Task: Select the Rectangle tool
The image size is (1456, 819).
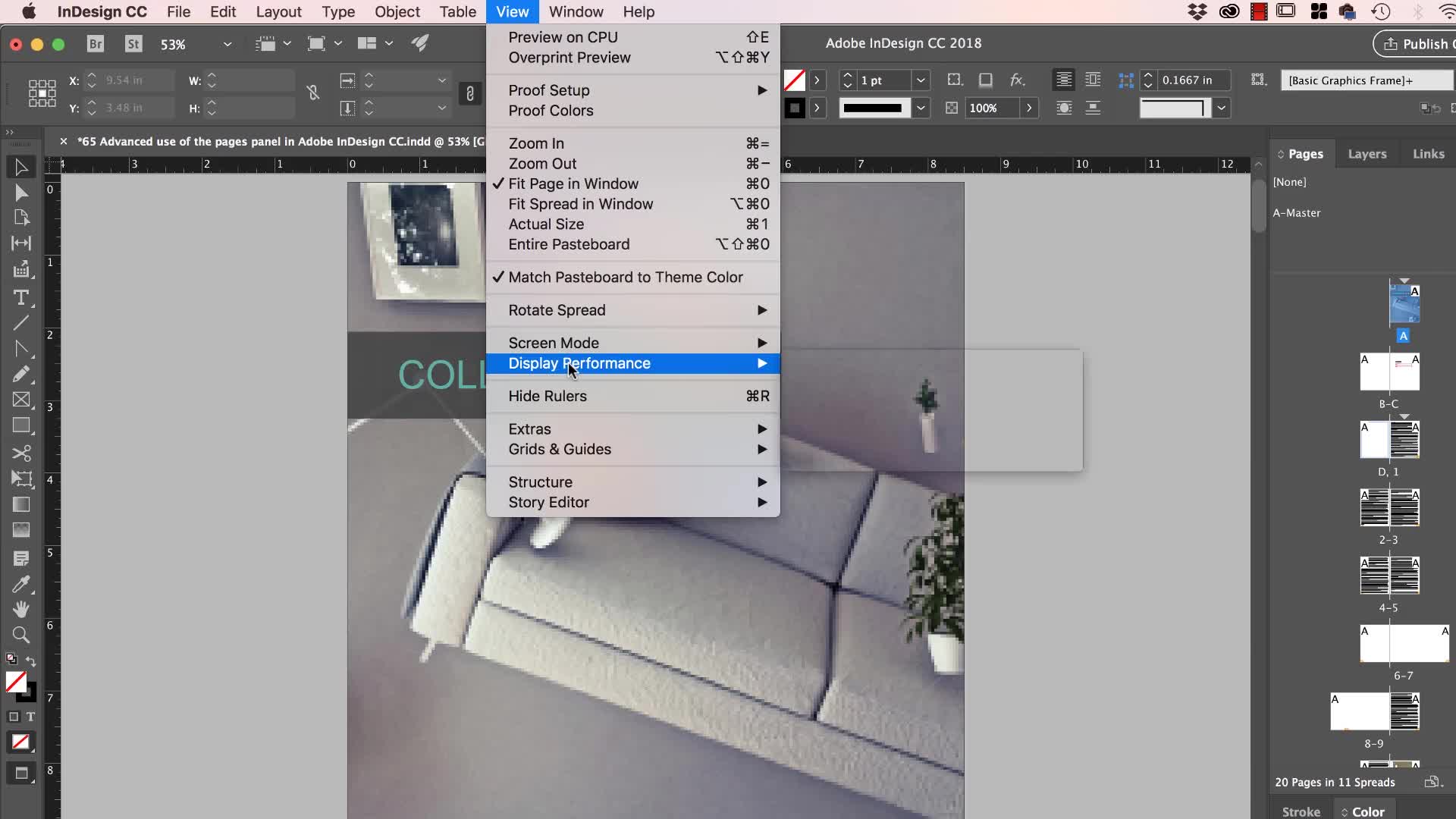Action: [20, 425]
